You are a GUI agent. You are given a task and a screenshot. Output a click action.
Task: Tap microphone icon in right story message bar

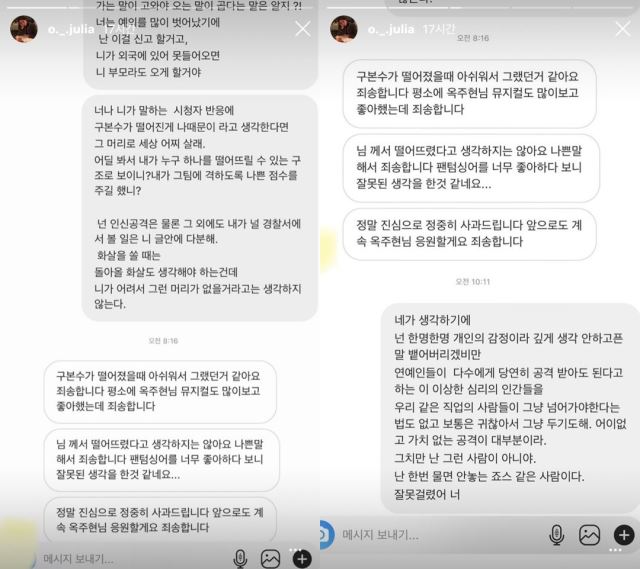click(x=556, y=535)
